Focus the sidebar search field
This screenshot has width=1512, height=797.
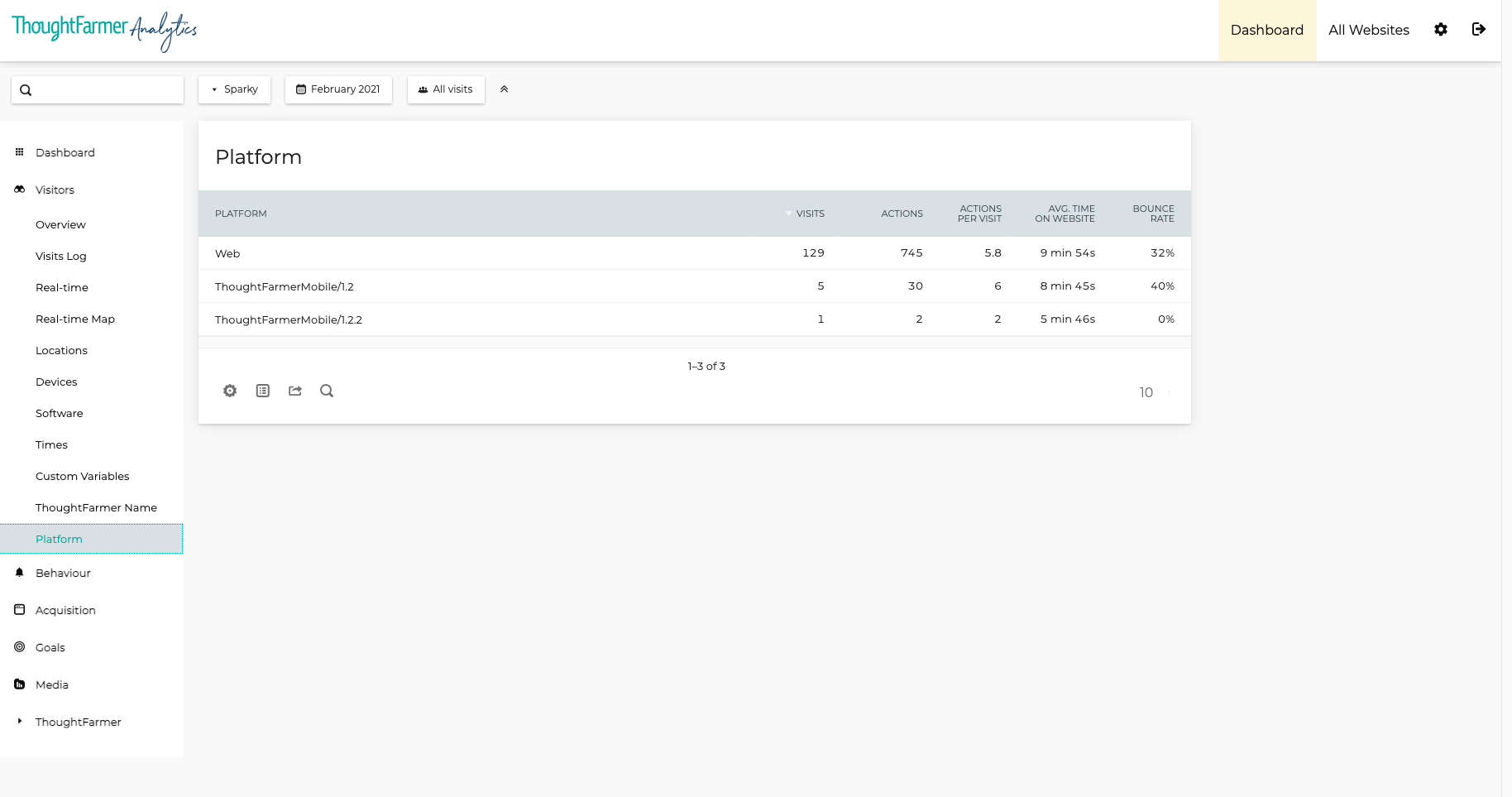pos(98,90)
